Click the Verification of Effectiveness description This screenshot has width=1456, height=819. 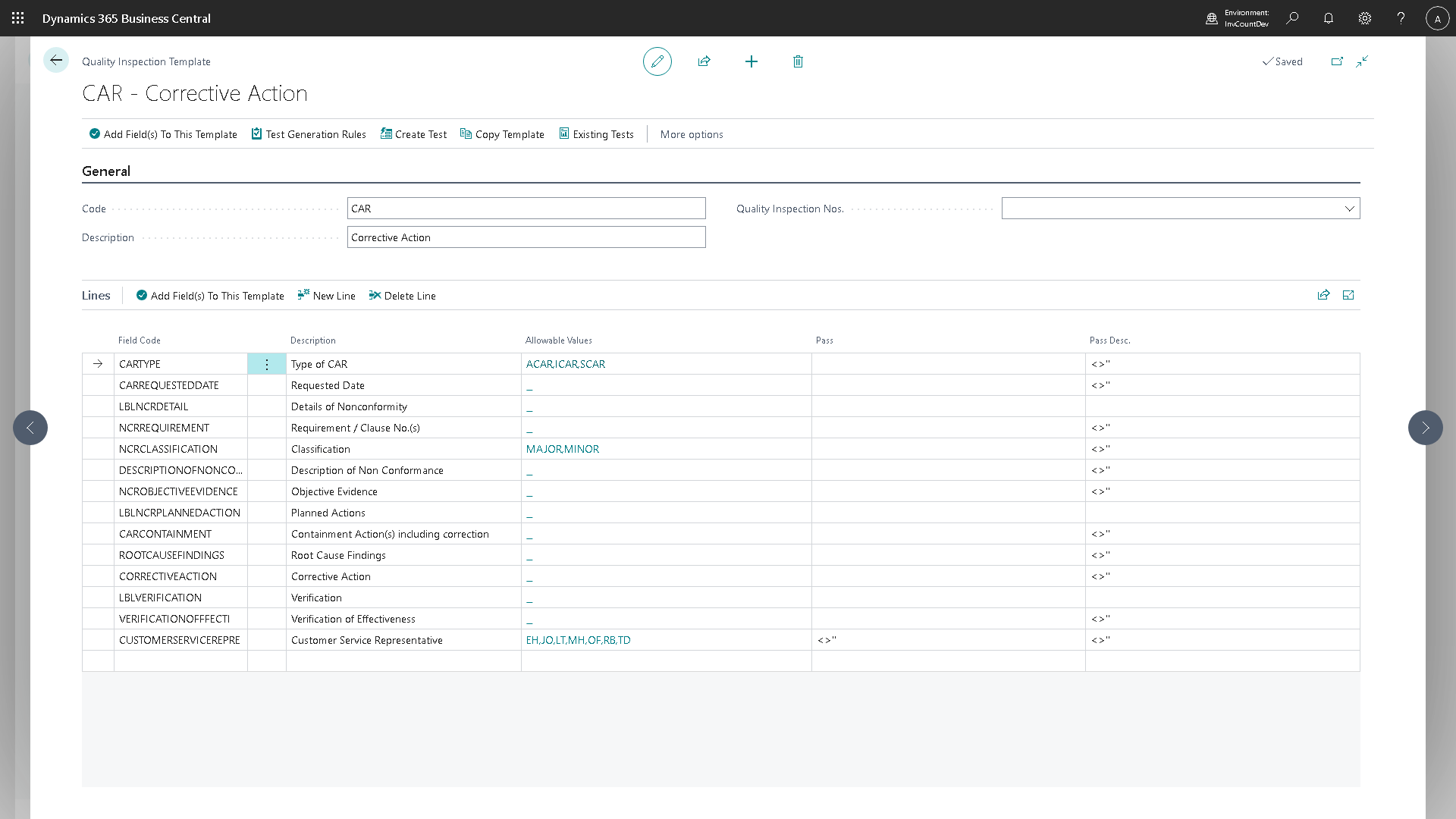403,619
